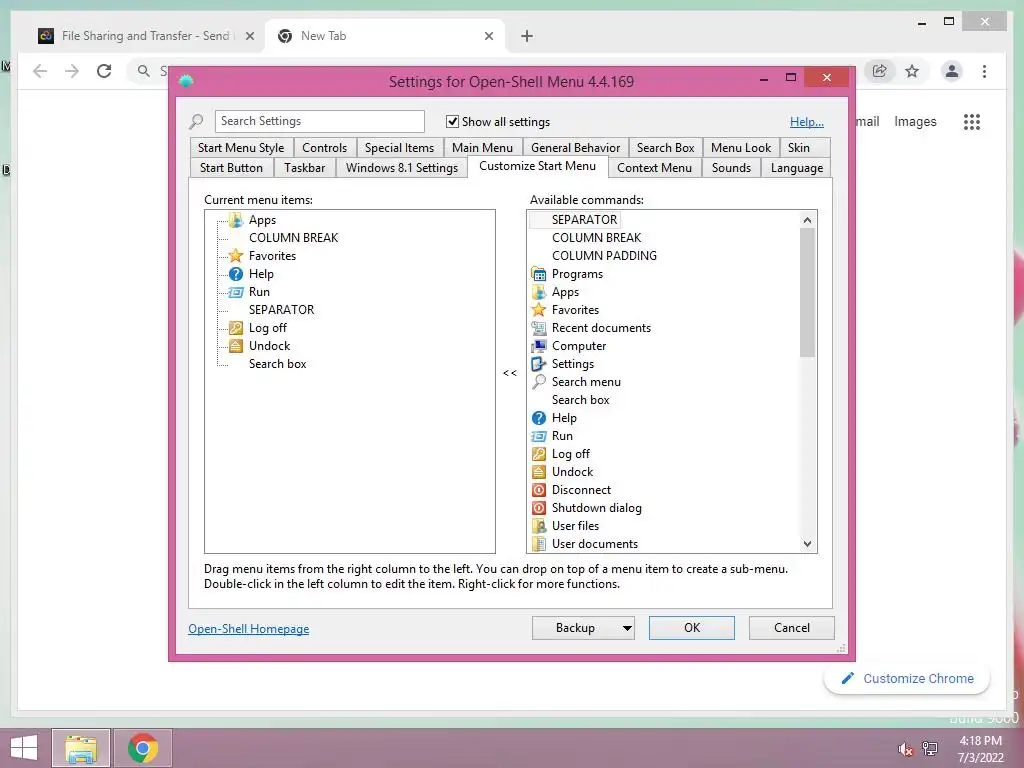Open the Google apps grid in Chrome

(972, 121)
